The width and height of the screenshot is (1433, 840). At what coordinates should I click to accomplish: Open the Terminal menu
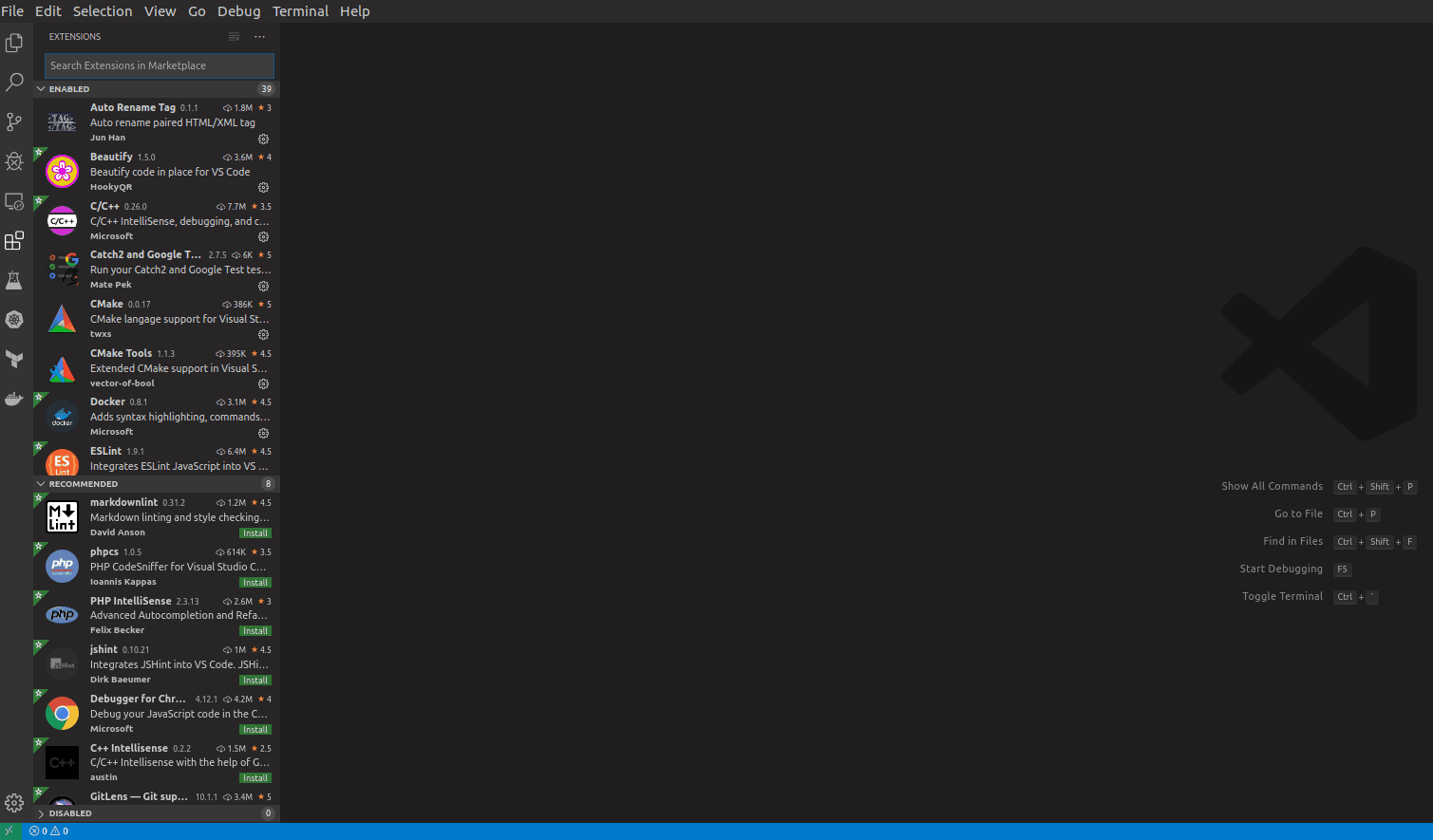[x=300, y=11]
